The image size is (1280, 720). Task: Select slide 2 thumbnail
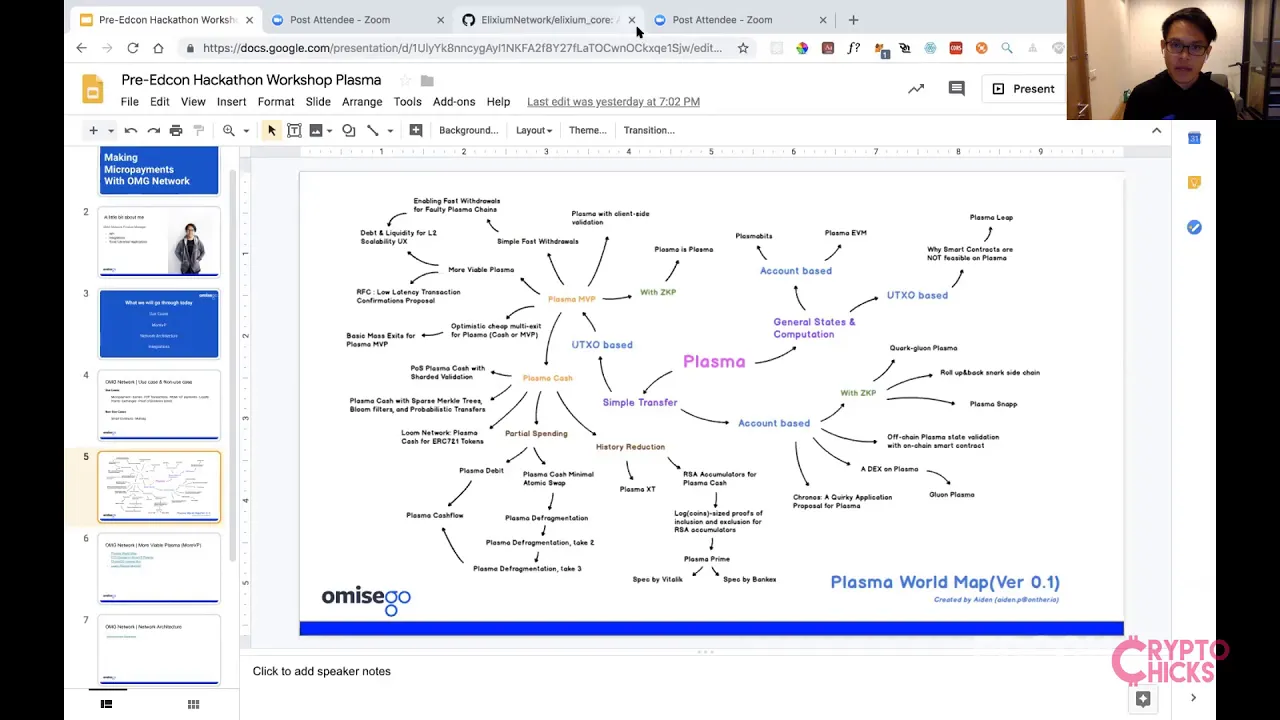(159, 242)
